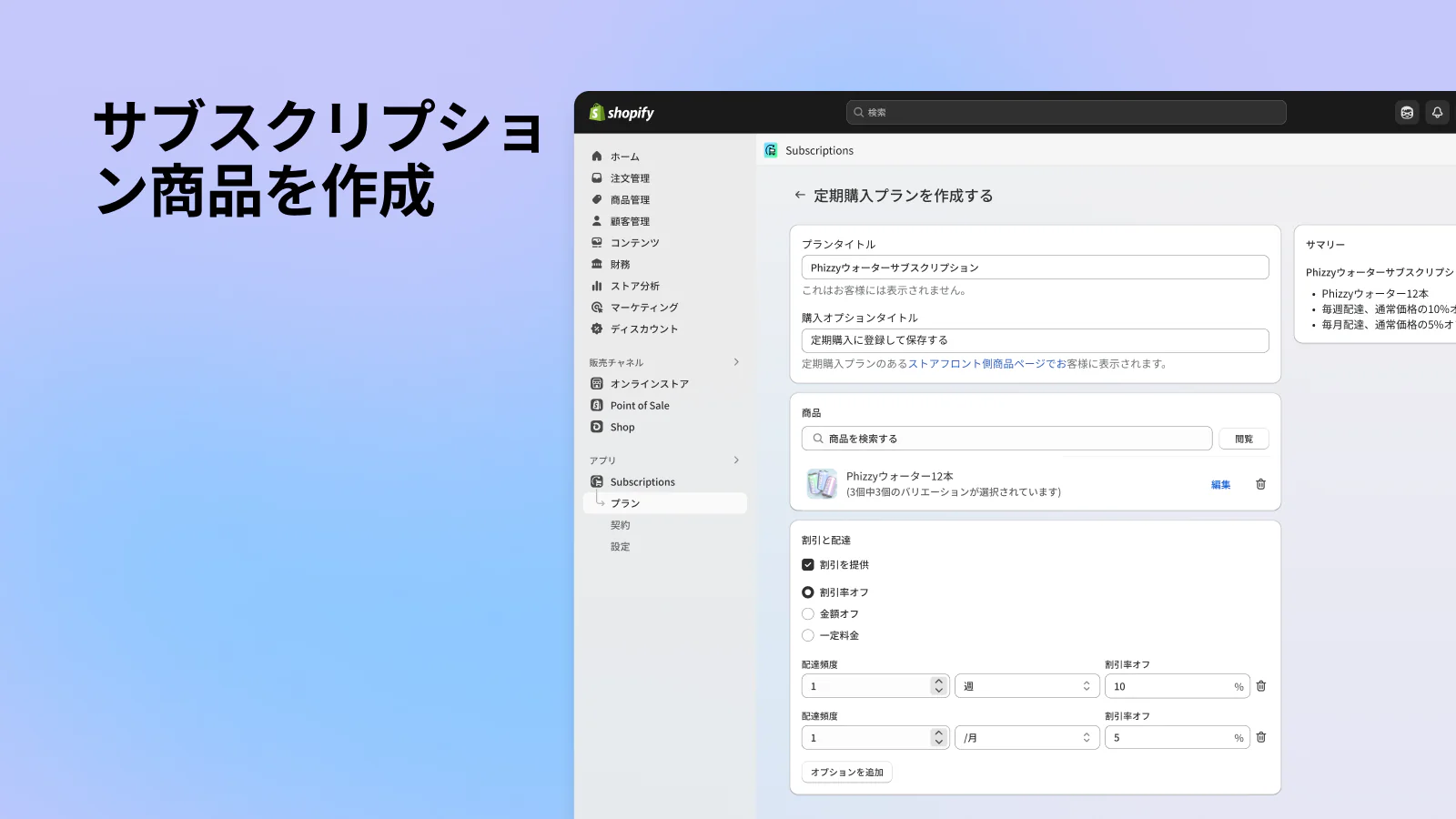Screen dimensions: 1456x819
Task: Click the Shop channel icon
Action: (597, 427)
